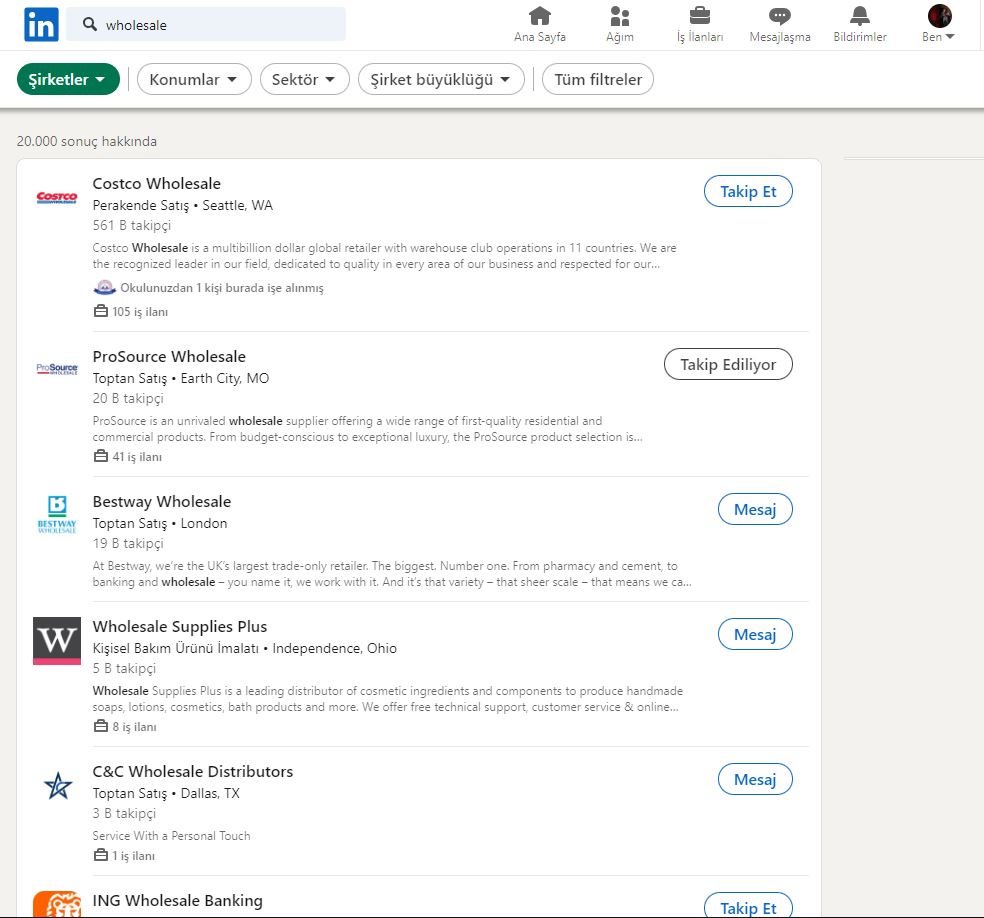984x918 pixels.
Task: Follow ING Wholesale Banking with Takip Et
Action: [x=748, y=907]
